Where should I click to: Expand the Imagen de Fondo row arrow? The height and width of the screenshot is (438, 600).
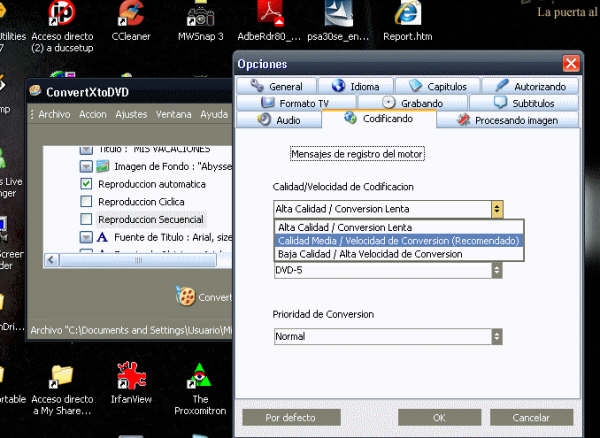tap(86, 166)
